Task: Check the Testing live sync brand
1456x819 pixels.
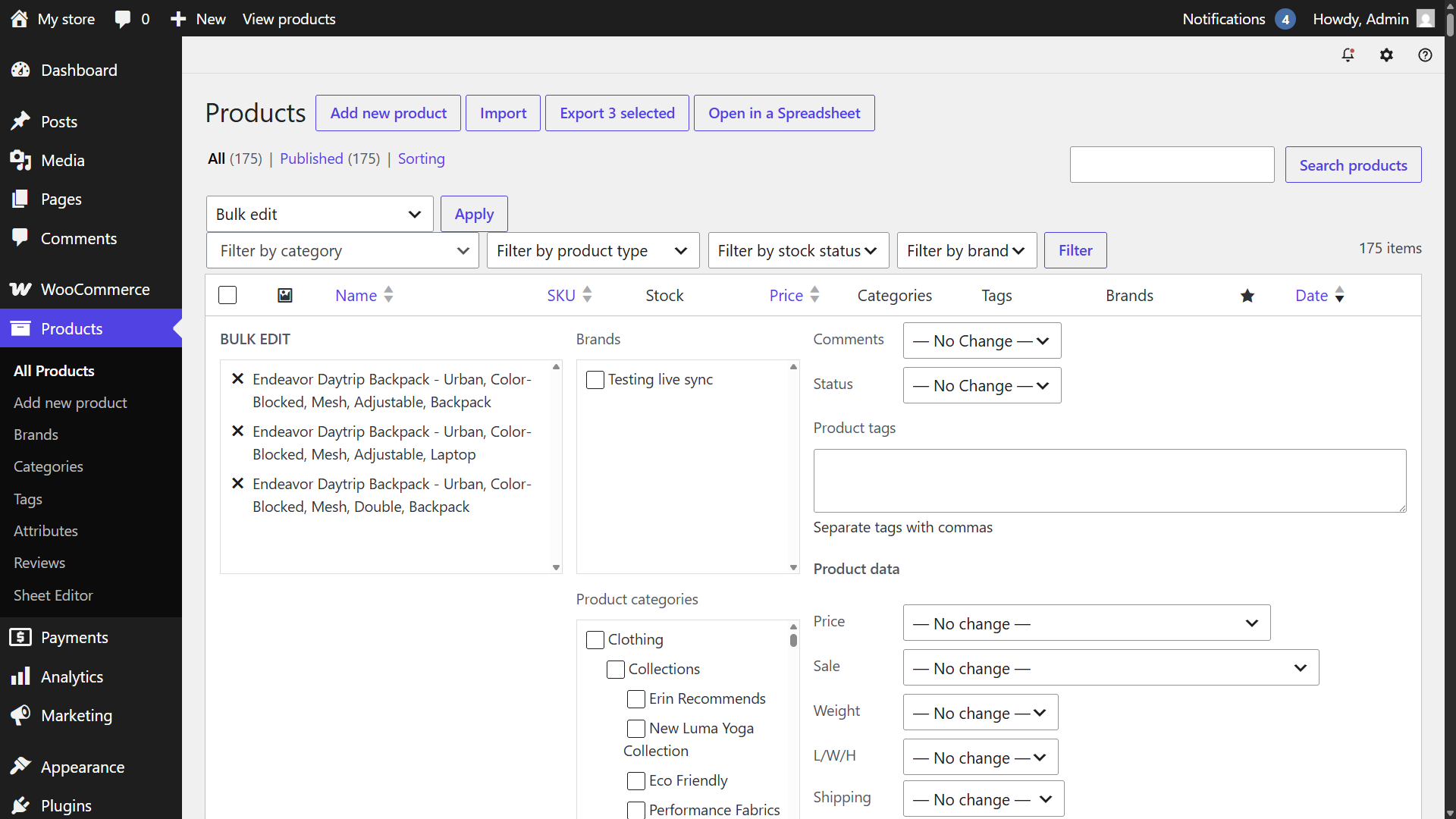Action: 595,380
